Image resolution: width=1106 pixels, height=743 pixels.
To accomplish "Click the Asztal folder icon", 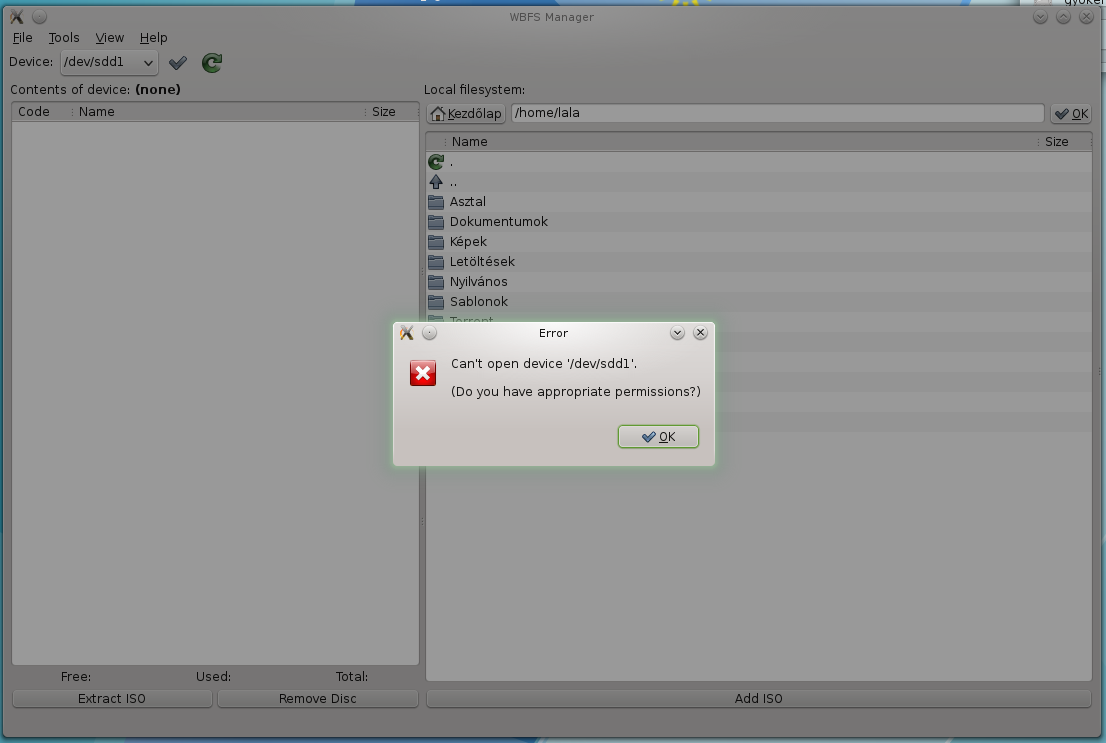I will pyautogui.click(x=436, y=202).
